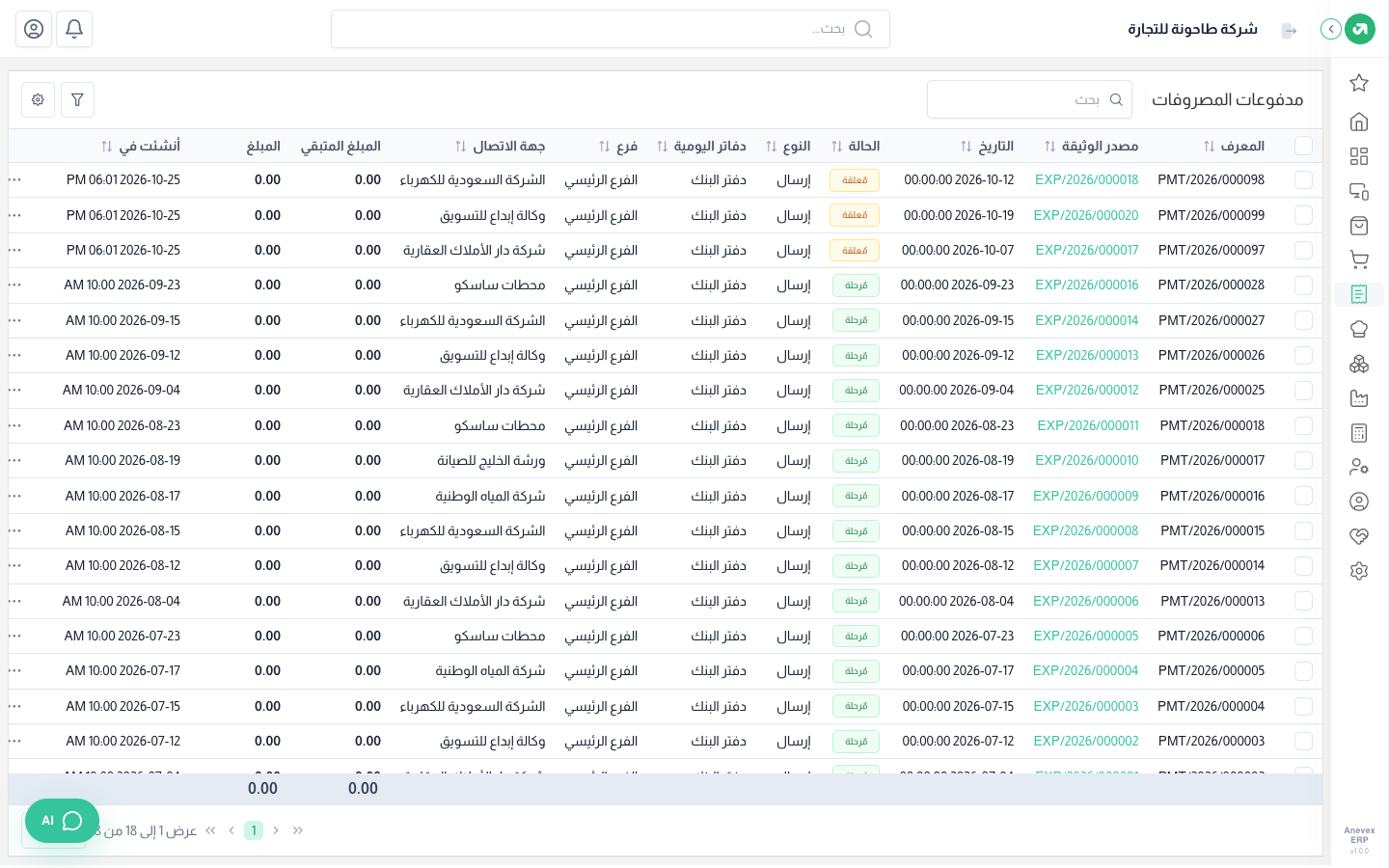This screenshot has width=1389, height=868.
Task: Open the shopping cart icon in sidebar
Action: (x=1359, y=260)
